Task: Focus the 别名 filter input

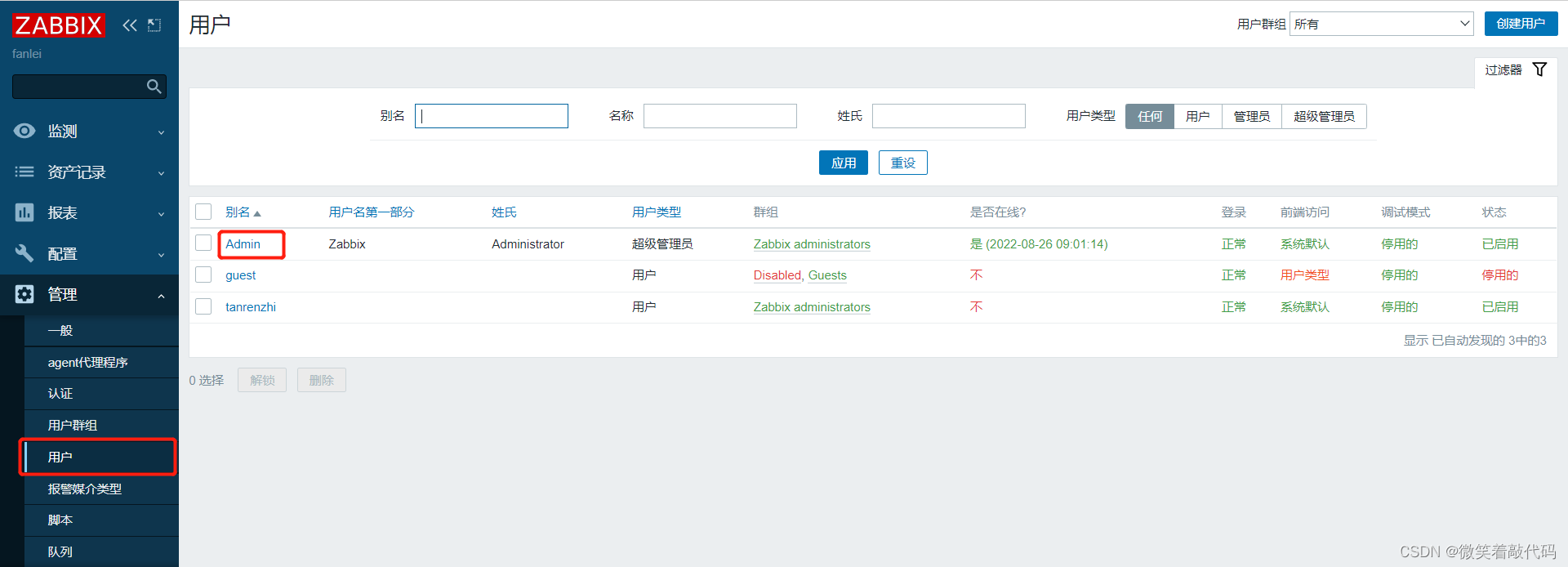Action: point(492,116)
